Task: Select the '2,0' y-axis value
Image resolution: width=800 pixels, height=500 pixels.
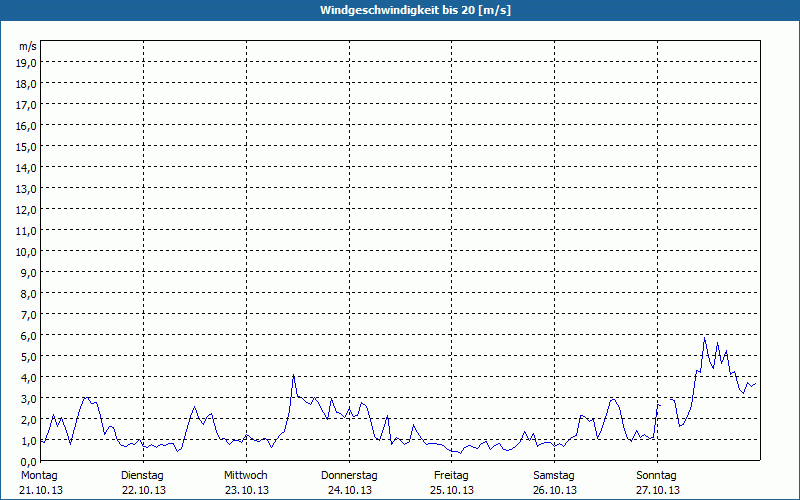Action: [x=28, y=420]
